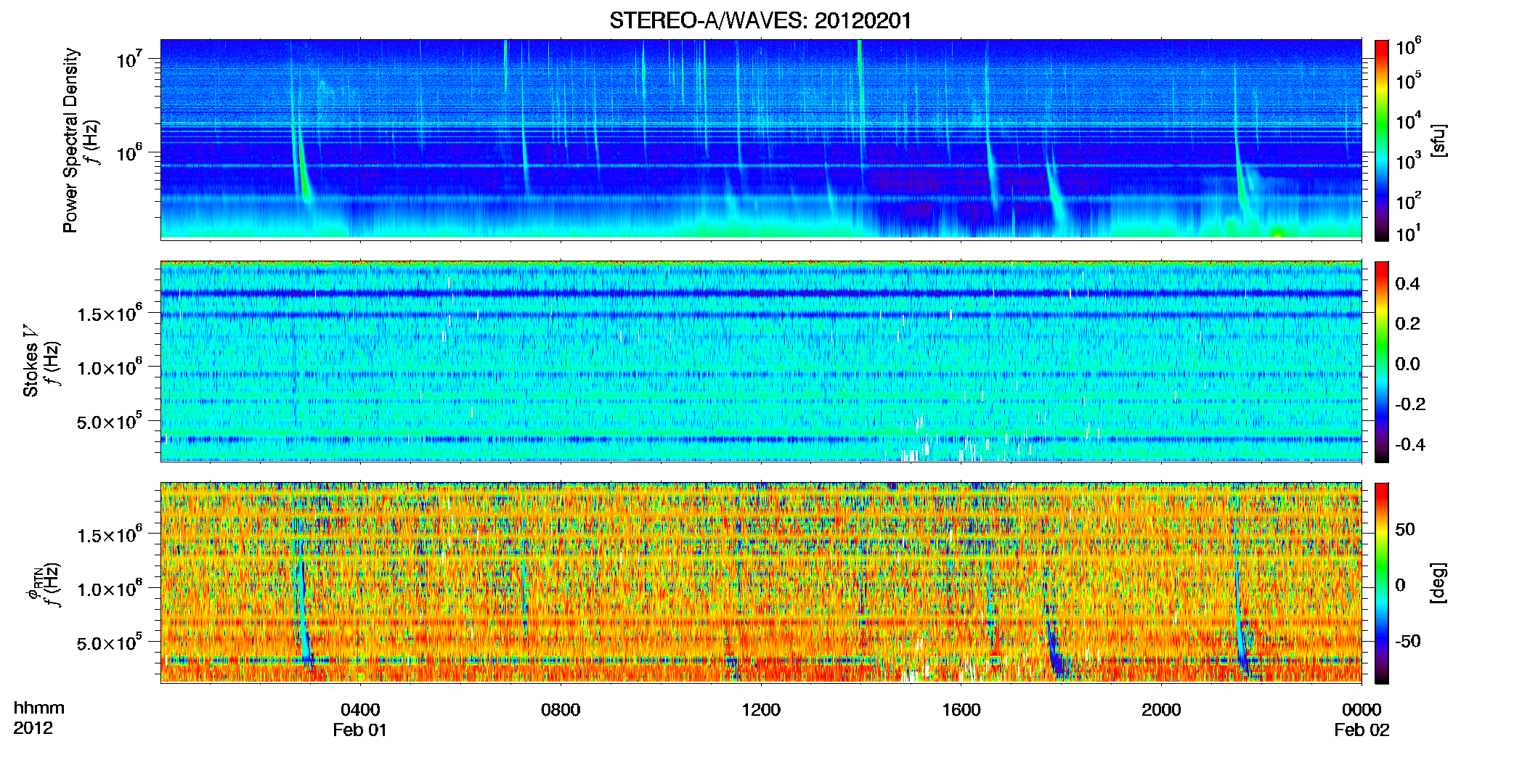Click the 1600 time tick label
The height and width of the screenshot is (784, 1522).
[961, 710]
